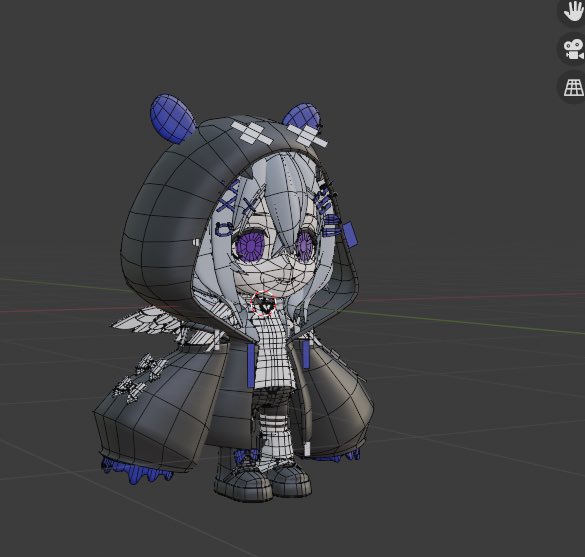The height and width of the screenshot is (557, 585).
Task: Activate the pan view hand icon
Action: point(573,11)
